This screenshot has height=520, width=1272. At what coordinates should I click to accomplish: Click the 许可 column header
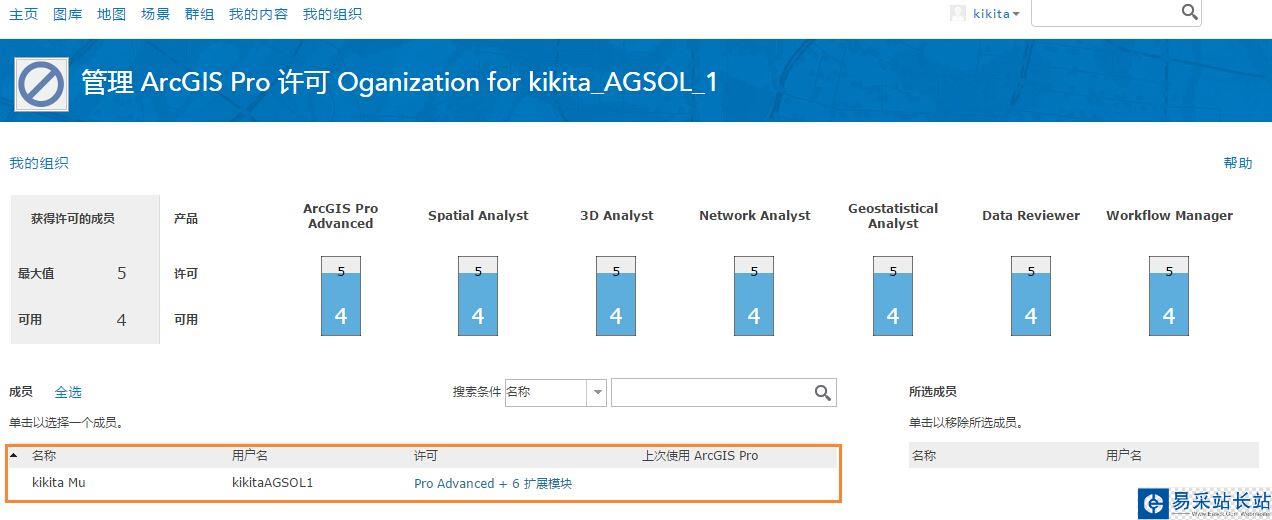426,456
